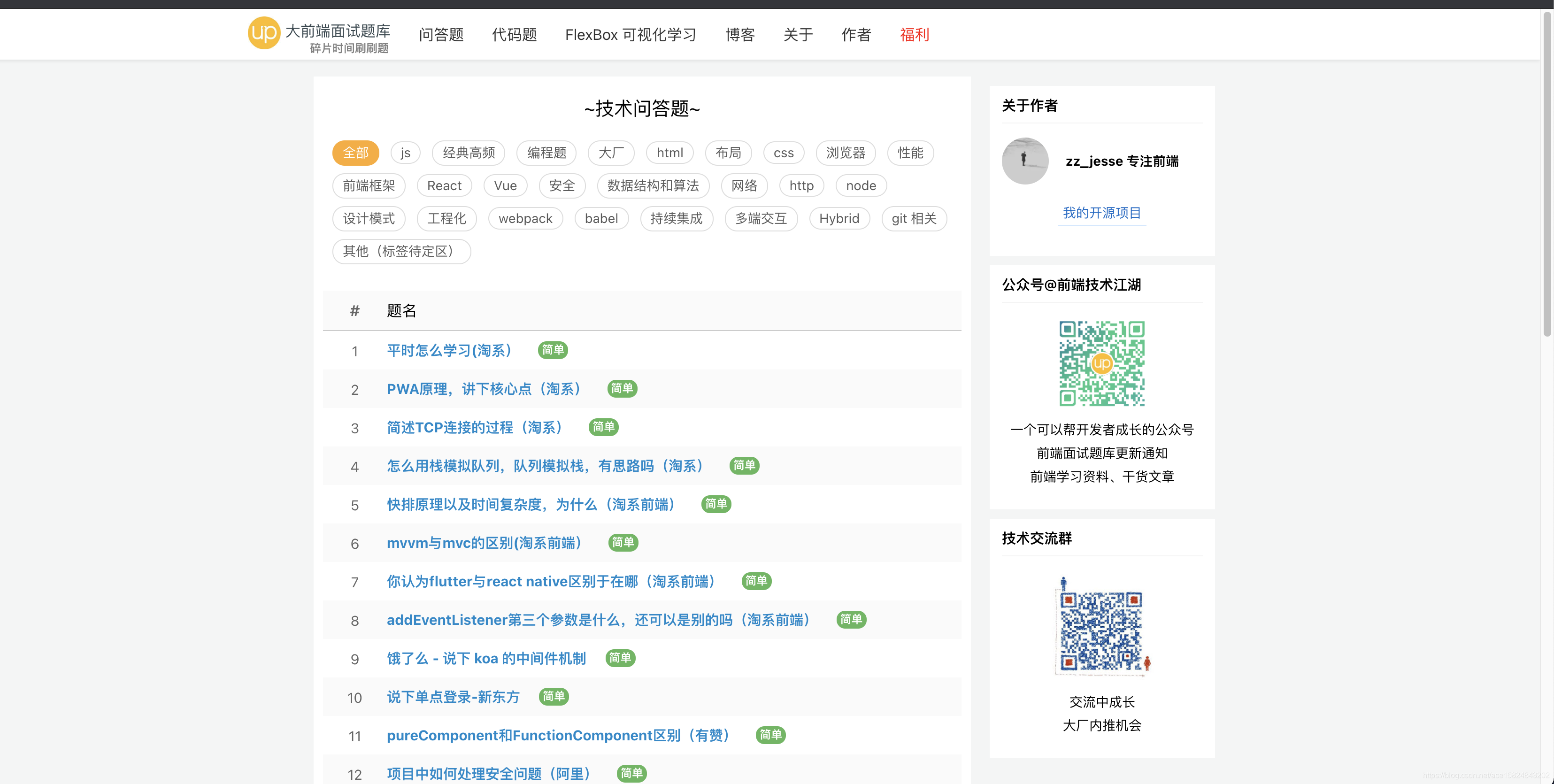Filter by 性能 tag
This screenshot has height=784, width=1554.
pos(910,153)
